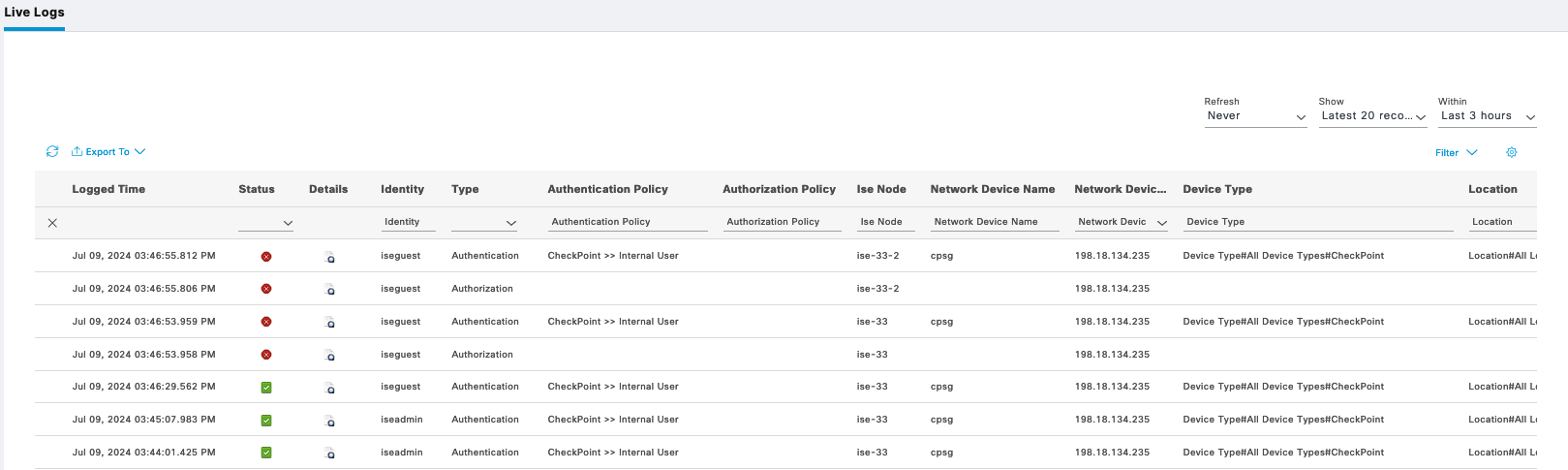
Task: Expand the Refresh interval dropdown
Action: pyautogui.click(x=1255, y=116)
